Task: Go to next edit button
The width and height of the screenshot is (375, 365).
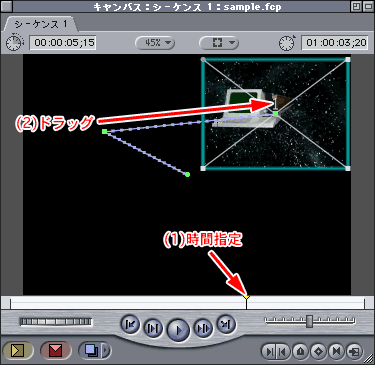Action: 226,324
